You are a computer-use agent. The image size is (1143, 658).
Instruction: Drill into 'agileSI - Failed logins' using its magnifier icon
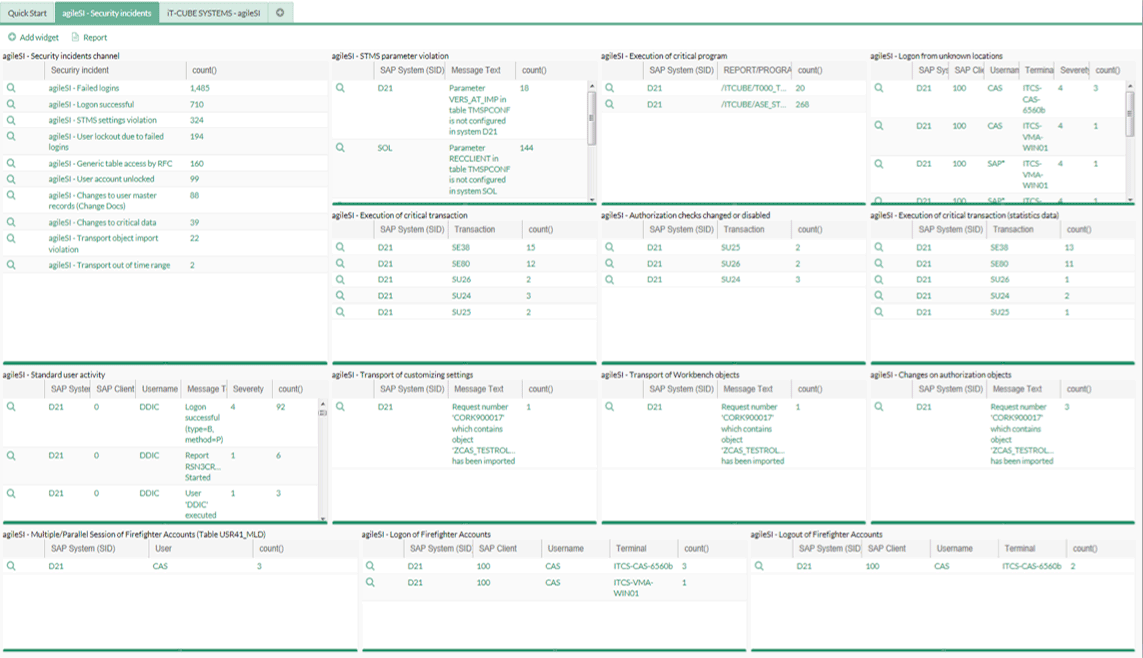coord(10,90)
